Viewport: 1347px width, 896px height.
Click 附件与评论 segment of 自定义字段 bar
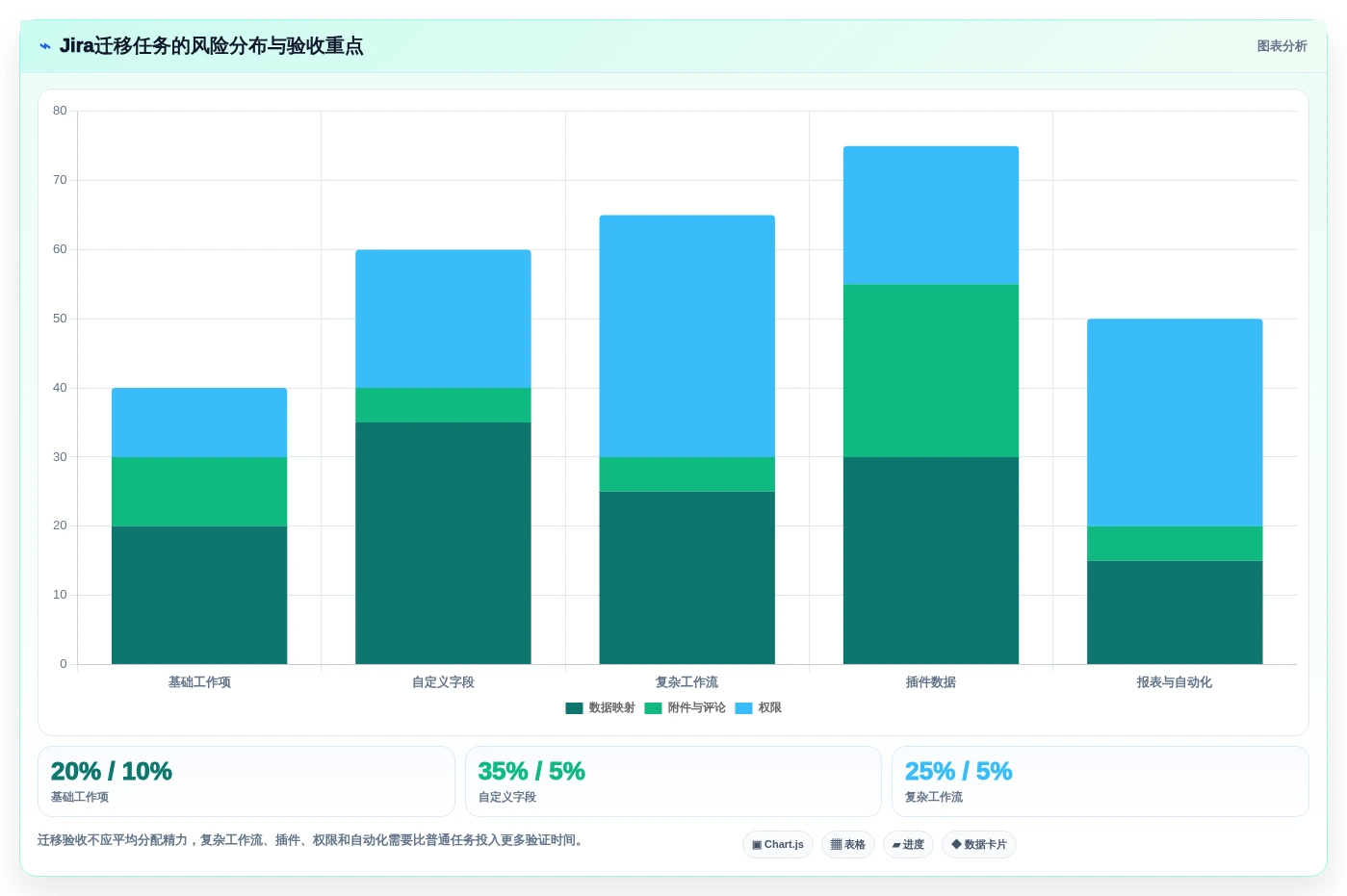point(443,405)
